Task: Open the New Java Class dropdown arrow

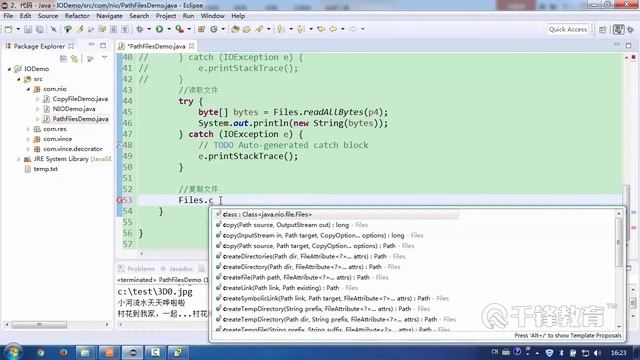Action: pos(223,29)
